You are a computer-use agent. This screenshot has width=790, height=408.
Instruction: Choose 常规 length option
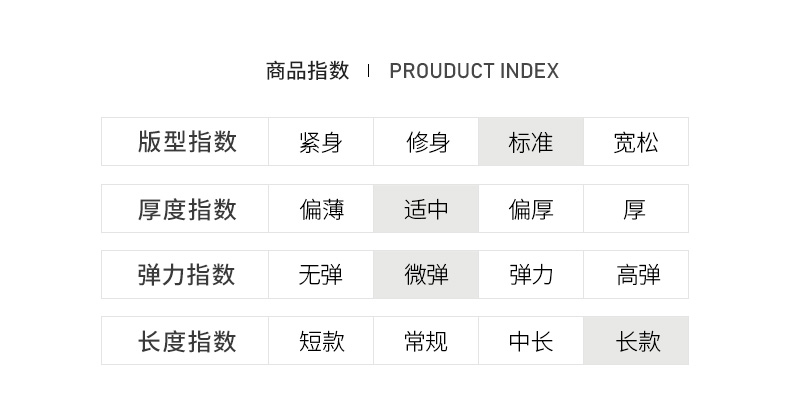tap(427, 341)
